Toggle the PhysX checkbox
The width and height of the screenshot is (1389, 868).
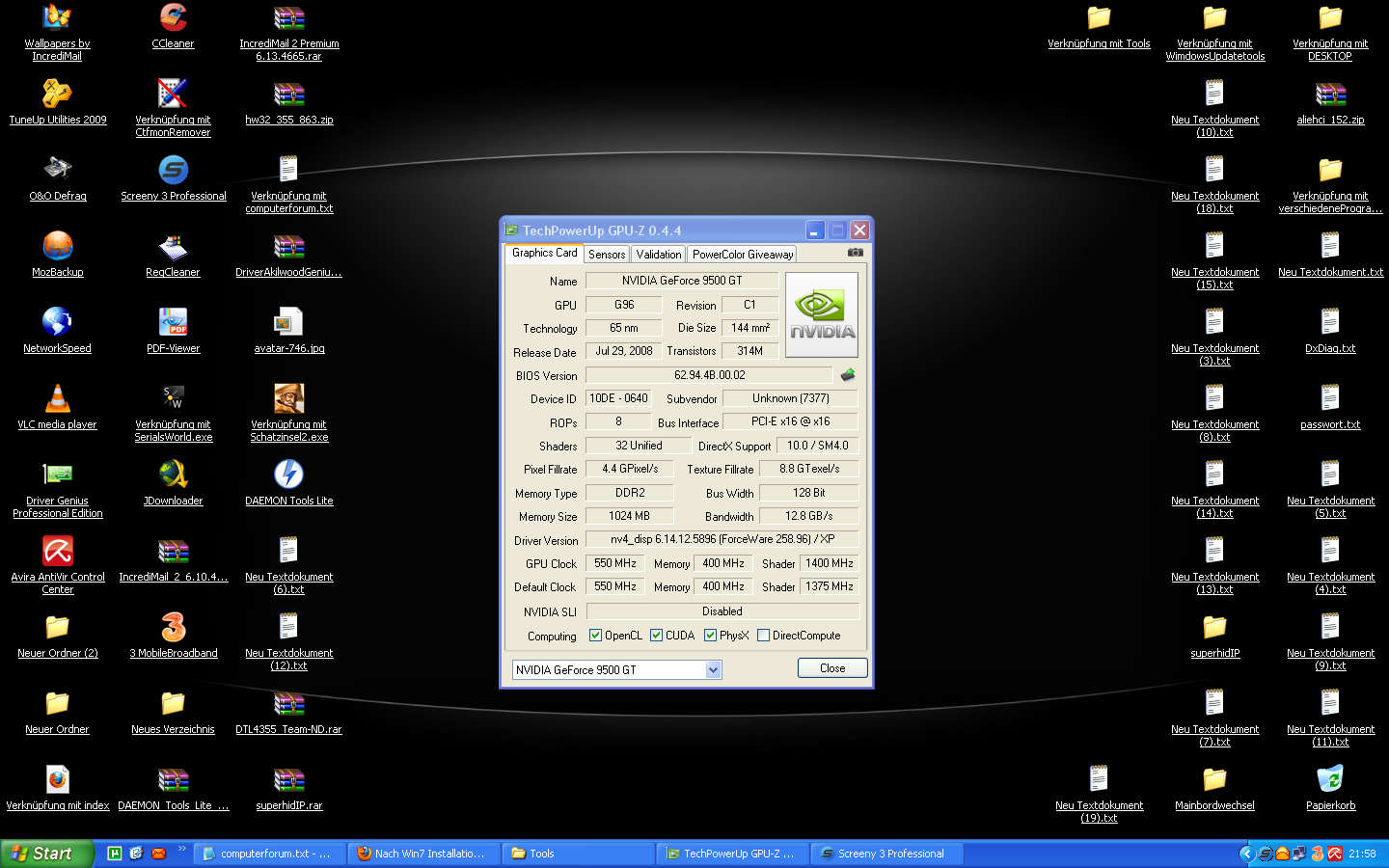pos(710,636)
